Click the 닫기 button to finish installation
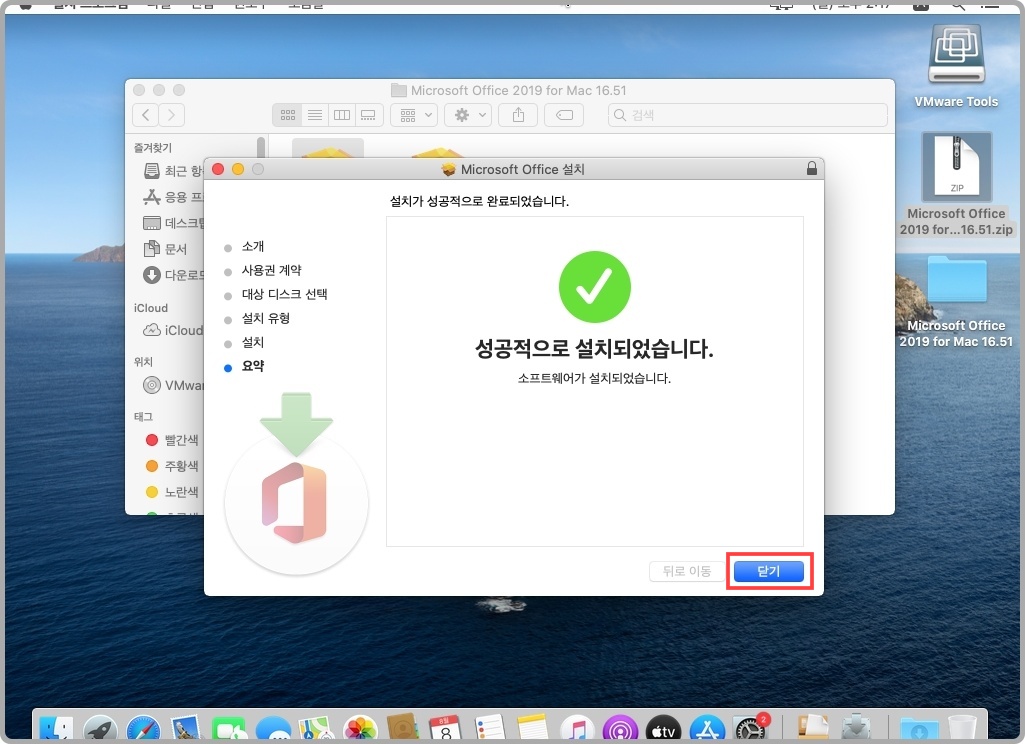Screen dimensions: 1025x744 click(769, 571)
